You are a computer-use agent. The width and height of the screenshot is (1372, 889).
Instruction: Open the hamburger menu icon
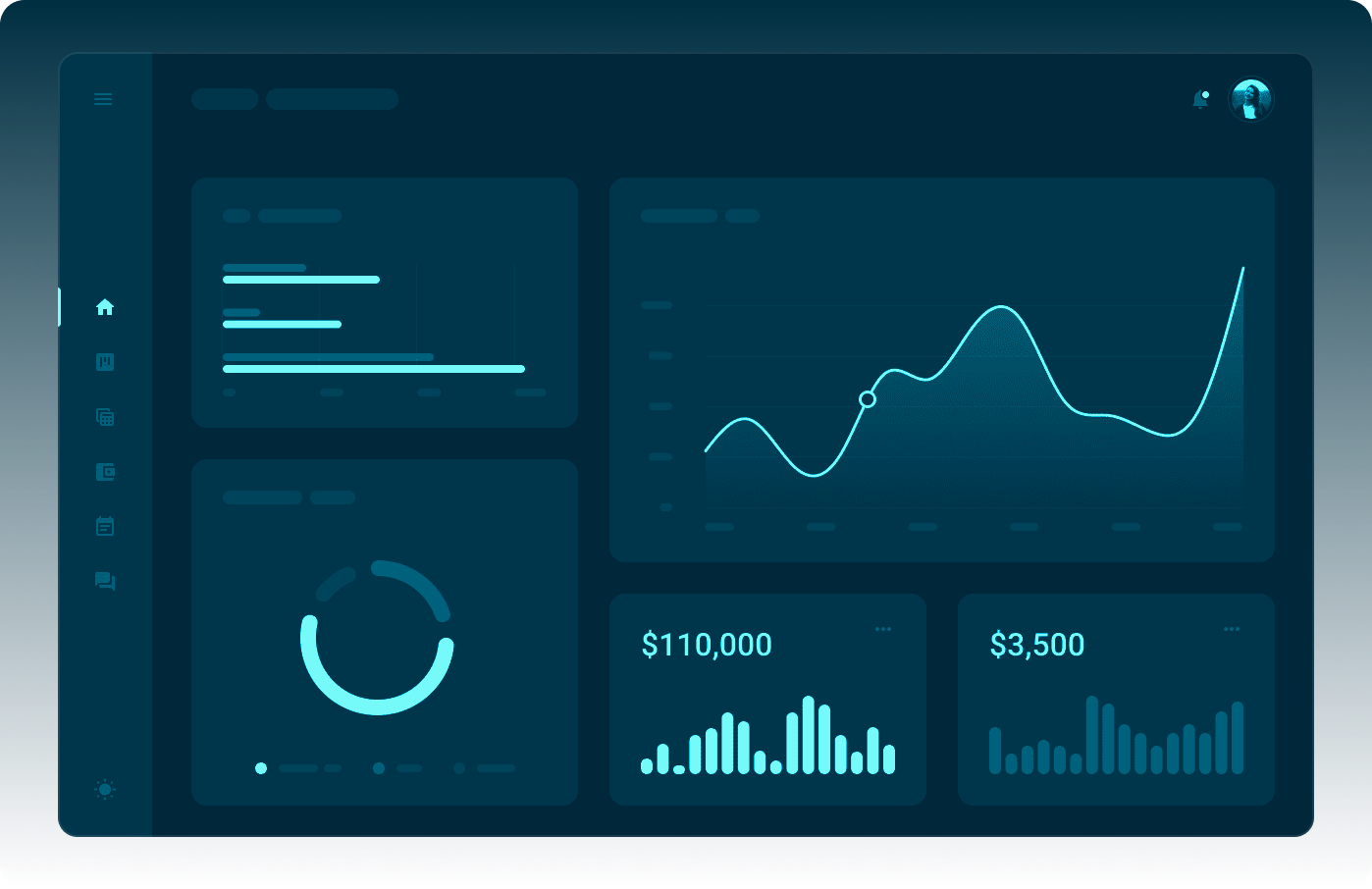coord(103,99)
